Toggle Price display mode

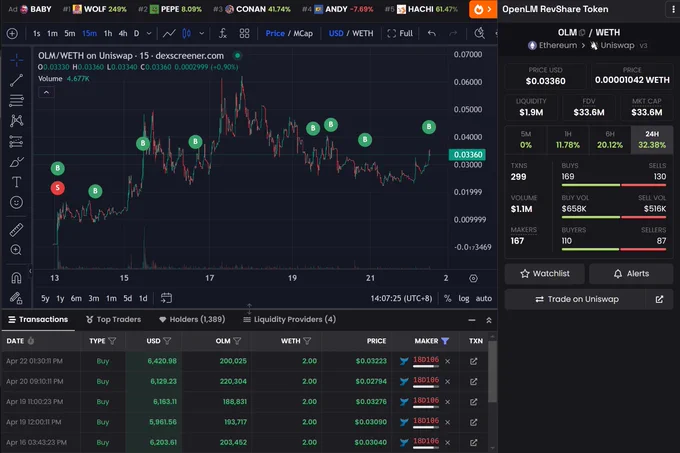pos(275,33)
